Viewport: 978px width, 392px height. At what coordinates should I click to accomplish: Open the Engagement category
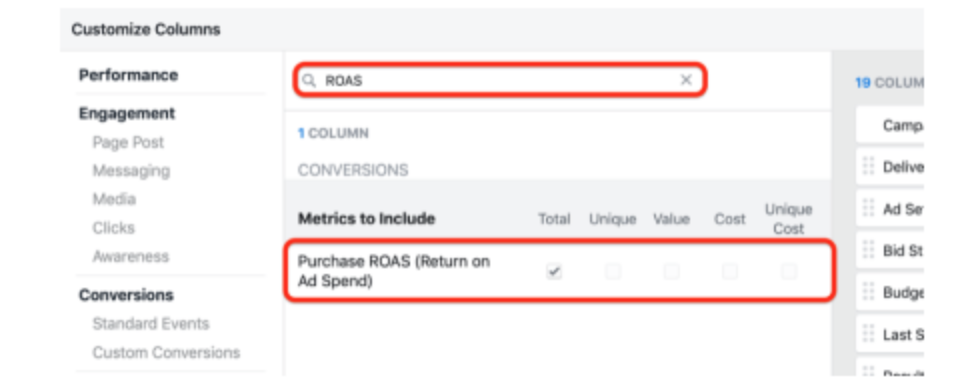click(x=127, y=114)
